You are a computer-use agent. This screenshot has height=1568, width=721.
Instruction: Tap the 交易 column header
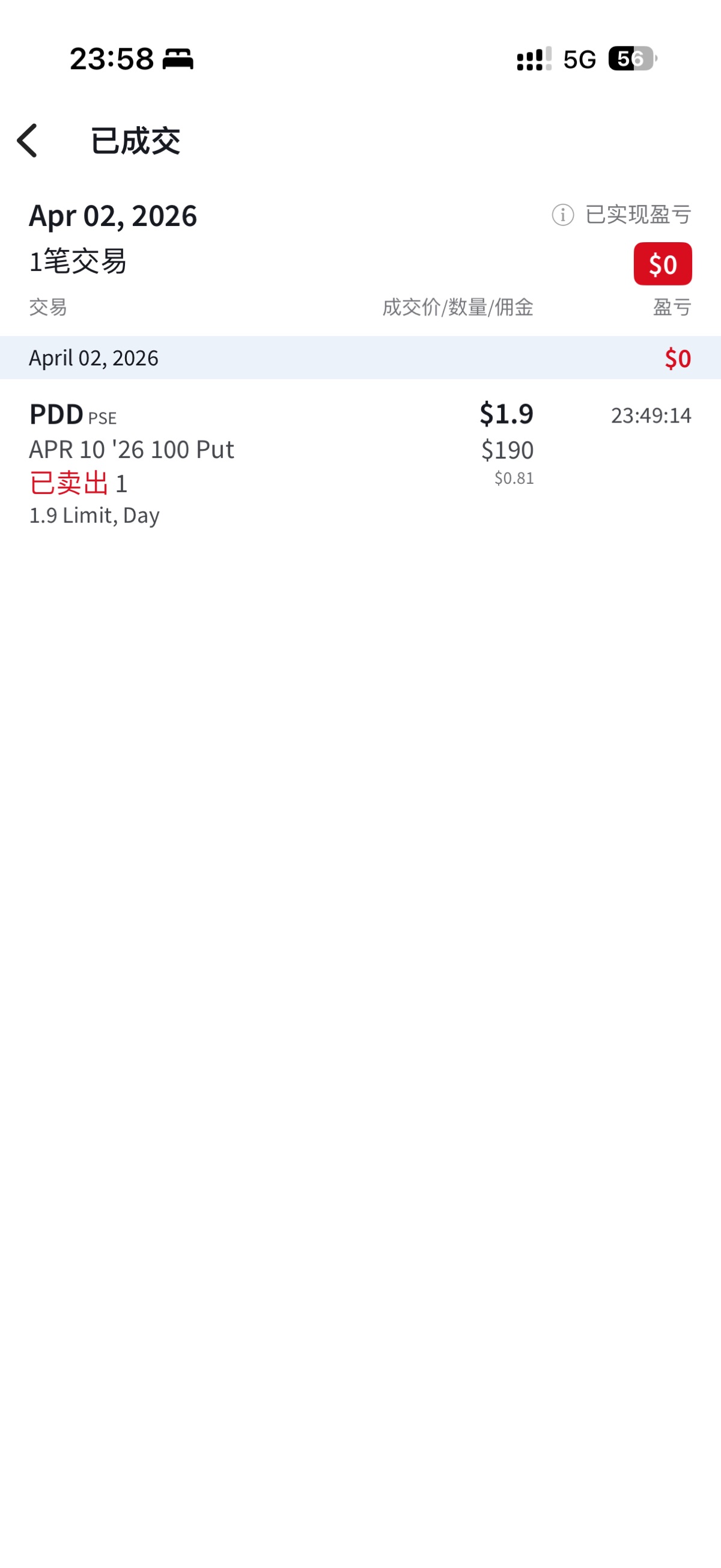coord(48,307)
